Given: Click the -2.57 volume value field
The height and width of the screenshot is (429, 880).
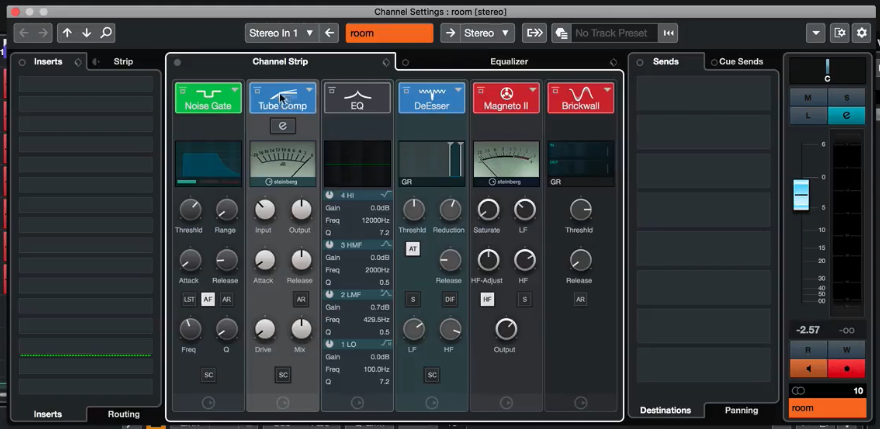Looking at the screenshot, I should [808, 330].
